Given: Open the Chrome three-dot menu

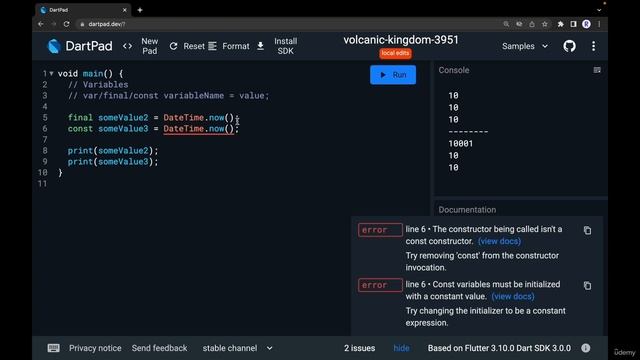Looking at the screenshot, I should coord(599,24).
